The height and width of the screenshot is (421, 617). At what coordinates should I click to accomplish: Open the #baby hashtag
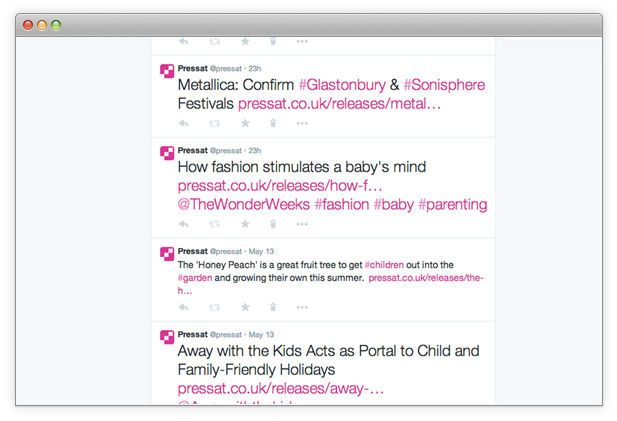pos(393,205)
